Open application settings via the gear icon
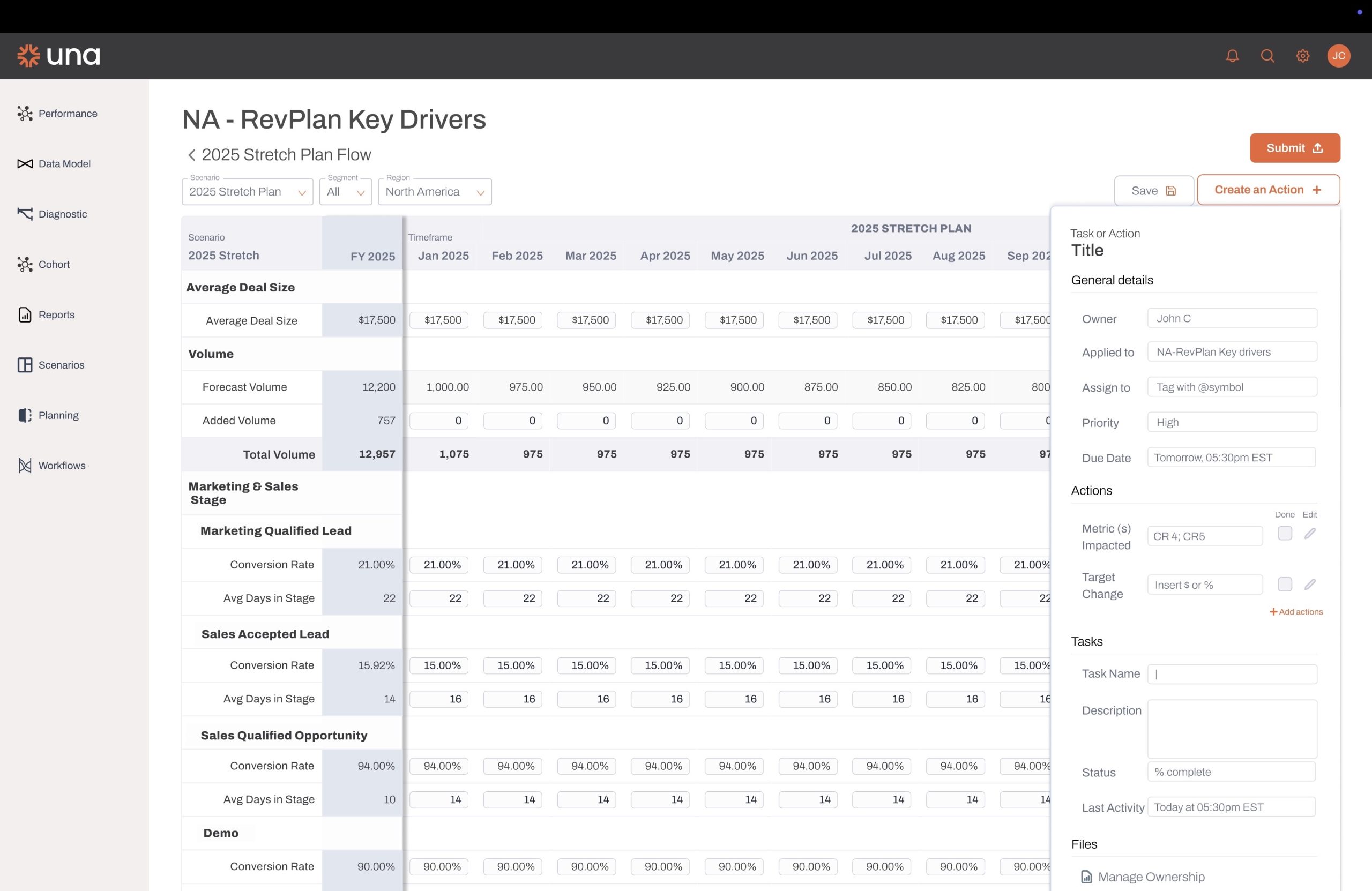This screenshot has width=1372, height=891. [x=1303, y=56]
